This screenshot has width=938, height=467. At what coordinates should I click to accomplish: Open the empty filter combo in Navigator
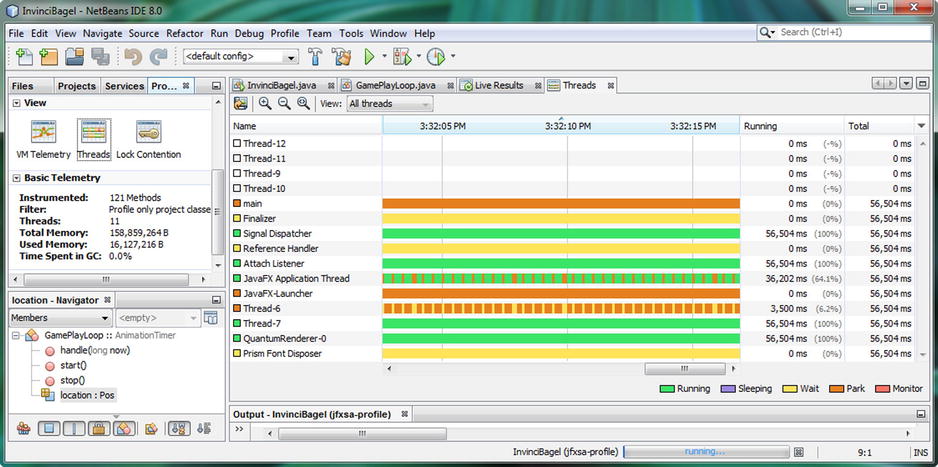[x=157, y=318]
